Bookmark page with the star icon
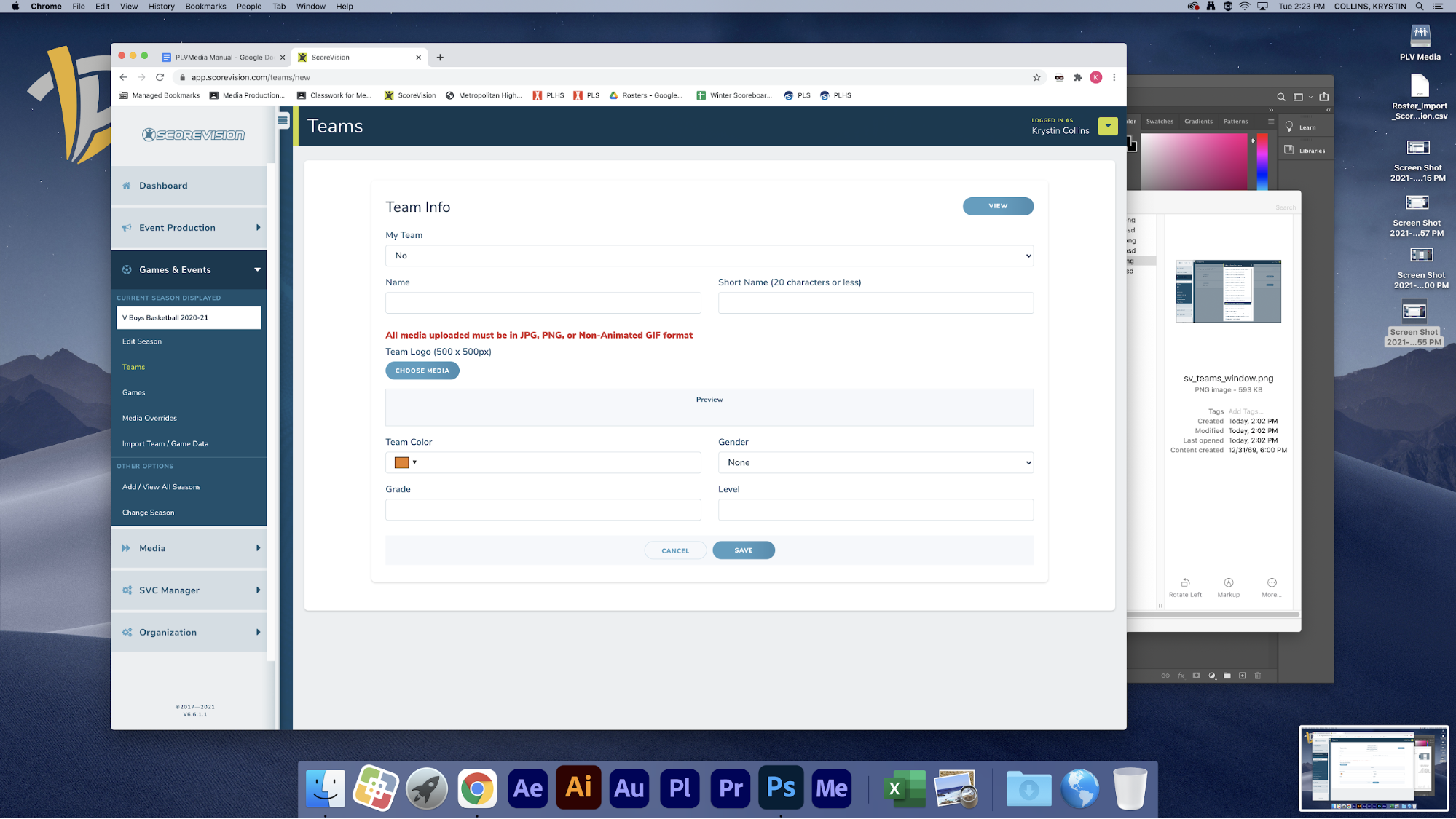This screenshot has height=819, width=1456. pos(1036,77)
